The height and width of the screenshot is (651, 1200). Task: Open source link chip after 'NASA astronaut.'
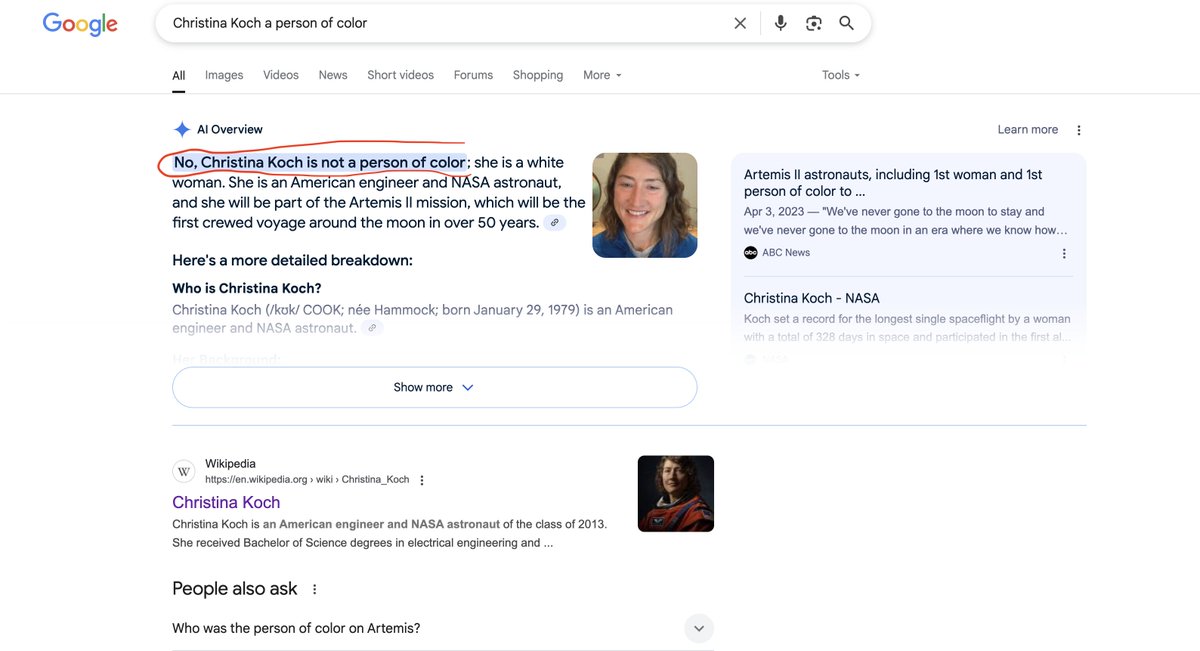click(x=372, y=328)
